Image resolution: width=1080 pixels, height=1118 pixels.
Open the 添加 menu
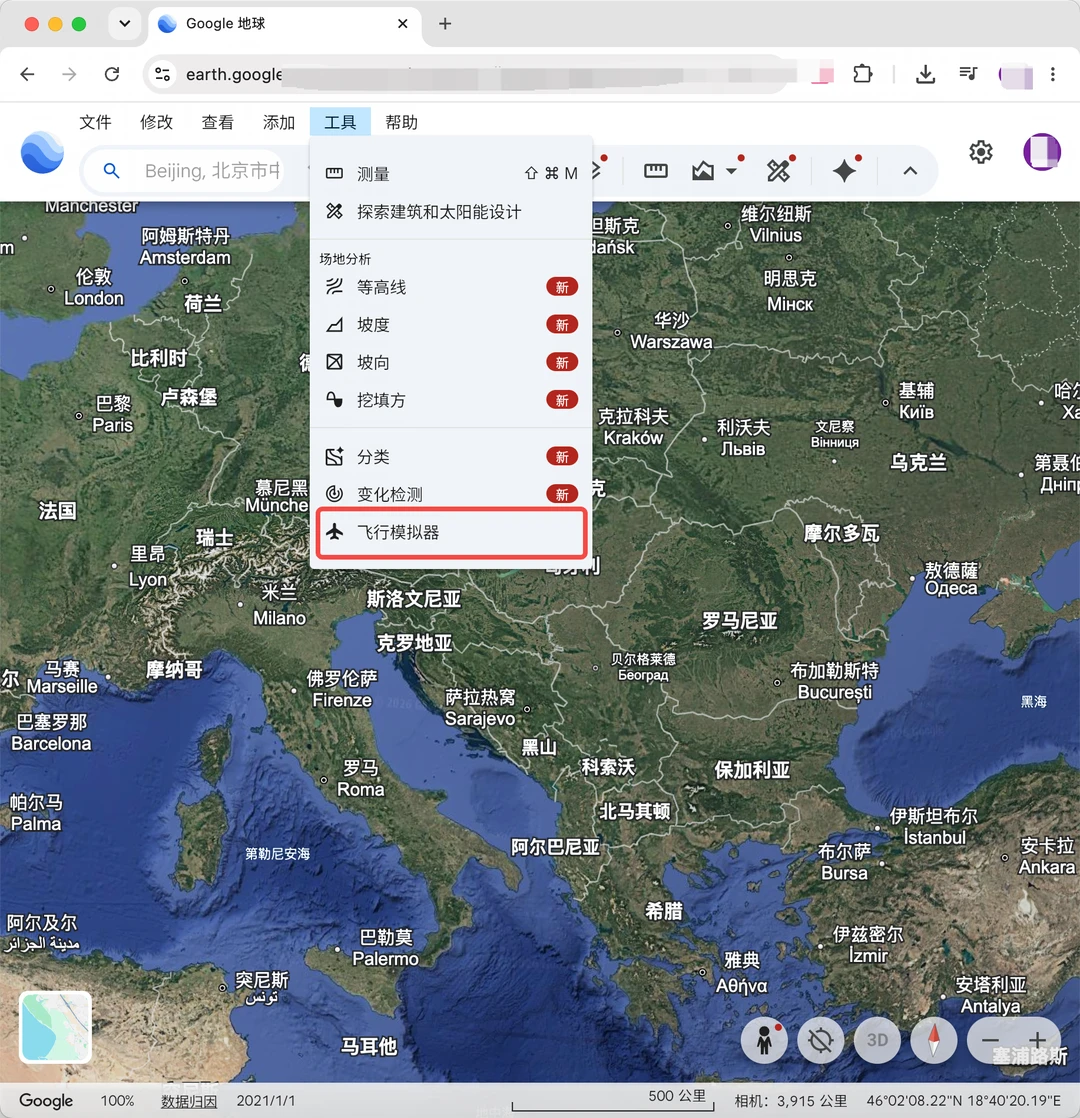[279, 122]
